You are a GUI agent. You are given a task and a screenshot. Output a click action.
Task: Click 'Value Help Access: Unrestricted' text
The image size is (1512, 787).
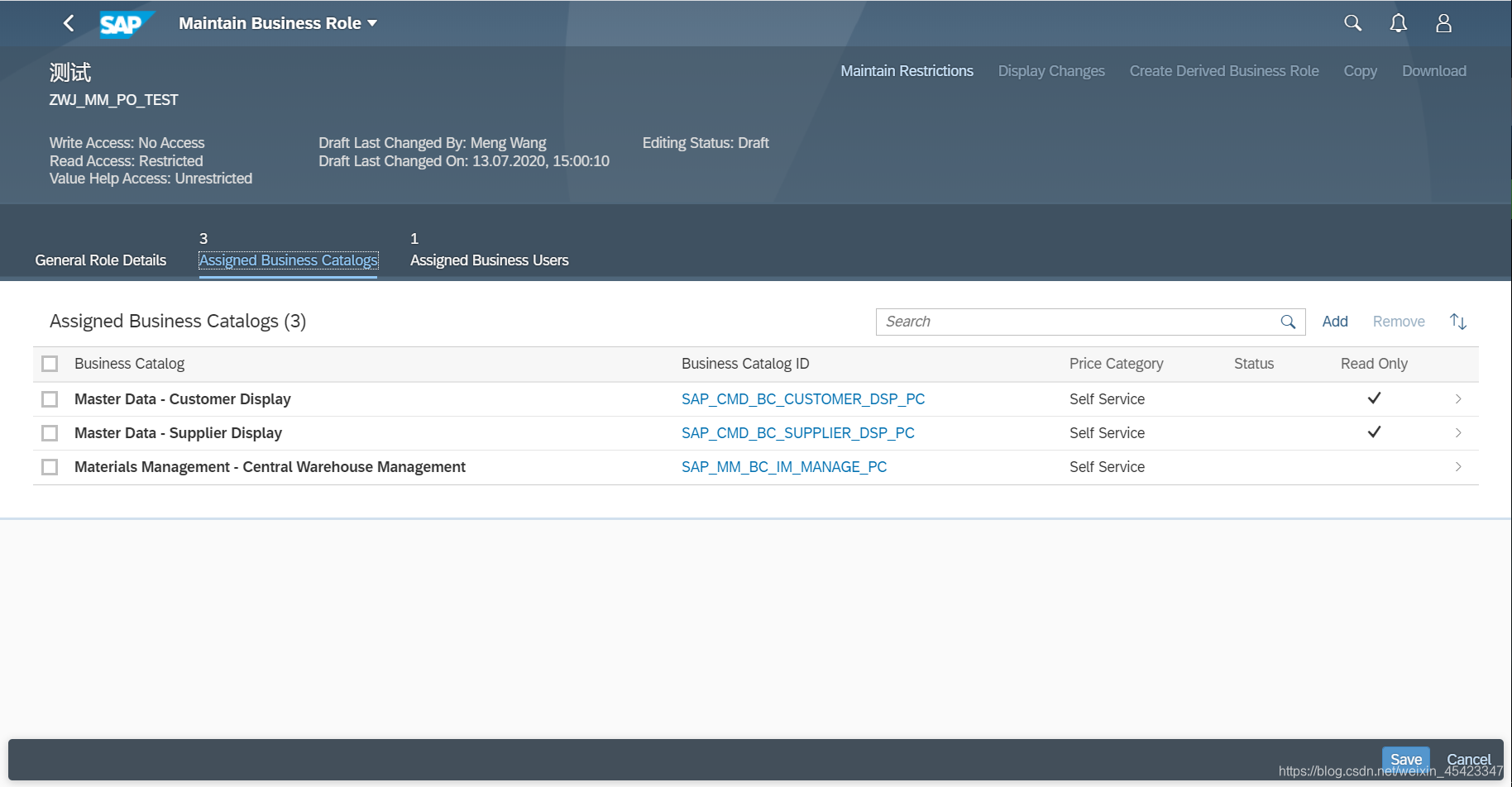[x=151, y=179]
